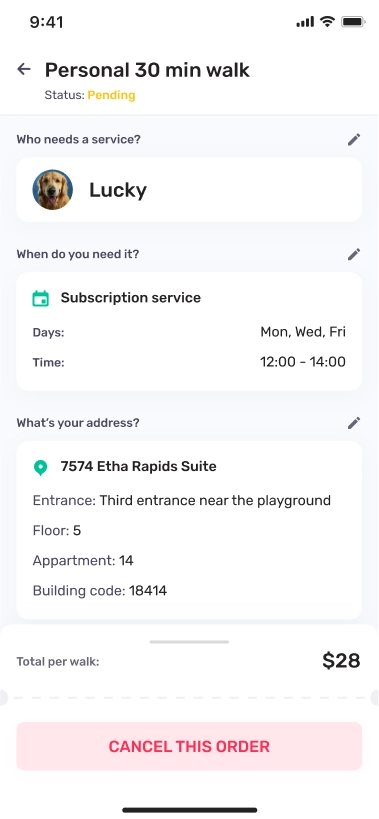Select the Lucky pet card

coord(189,190)
